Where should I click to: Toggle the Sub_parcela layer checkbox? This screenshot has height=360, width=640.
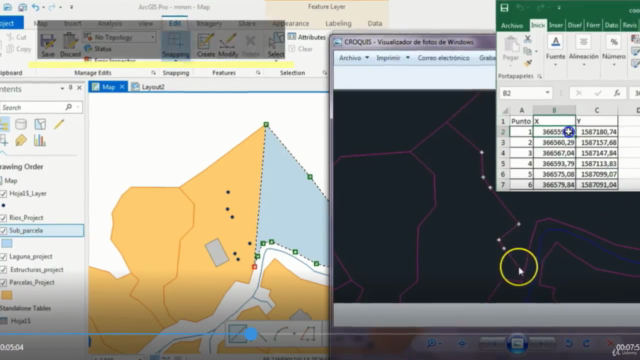4,231
